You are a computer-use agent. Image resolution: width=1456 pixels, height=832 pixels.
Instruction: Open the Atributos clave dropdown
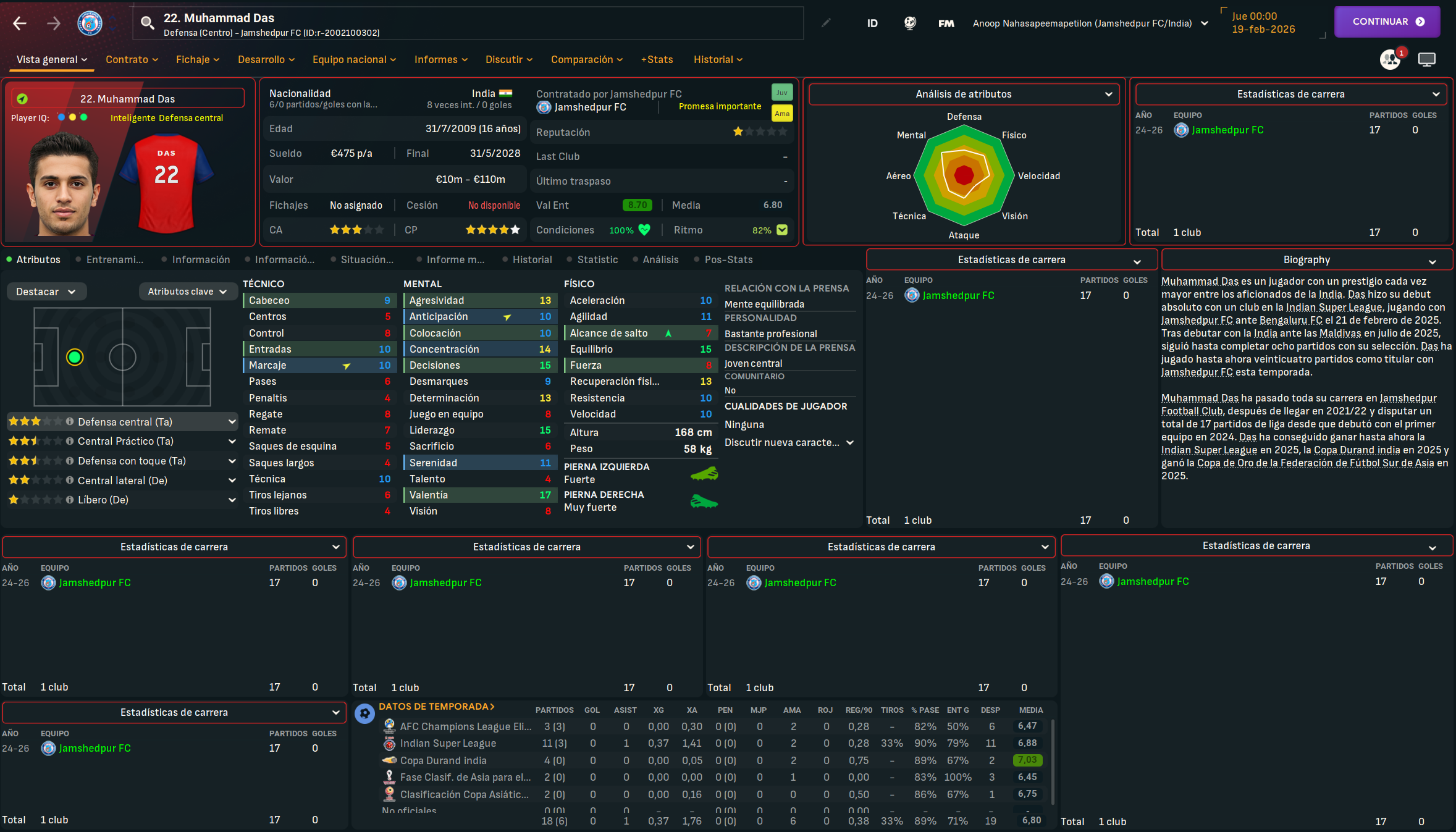[x=188, y=292]
